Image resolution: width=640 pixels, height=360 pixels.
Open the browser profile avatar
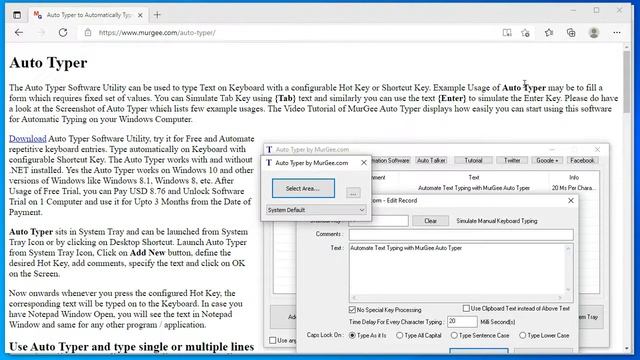tap(594, 33)
